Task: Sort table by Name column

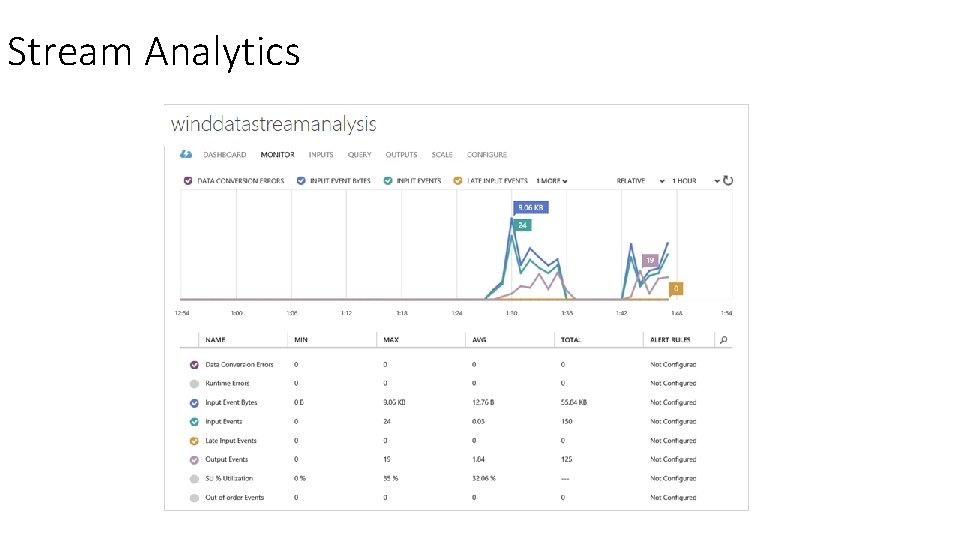Action: [216, 340]
